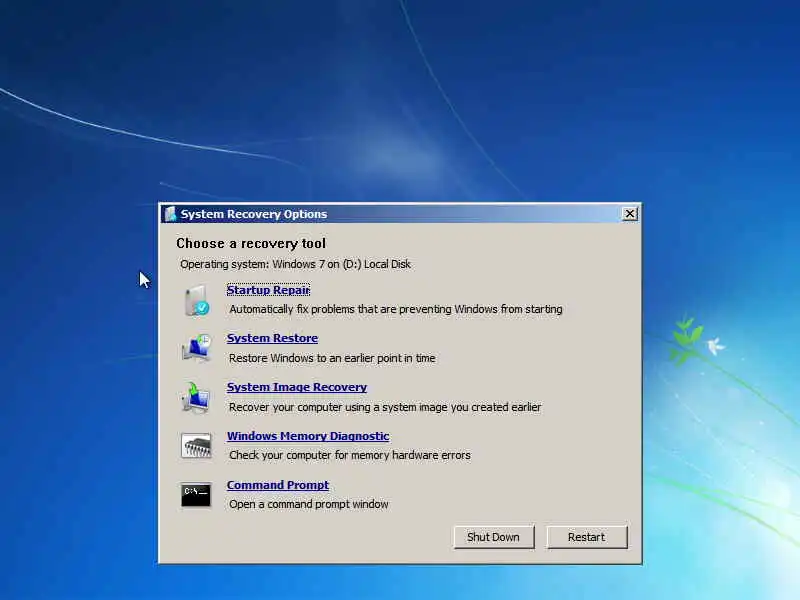800x600 pixels.
Task: Click the Startup Repair drive icon
Action: [196, 301]
